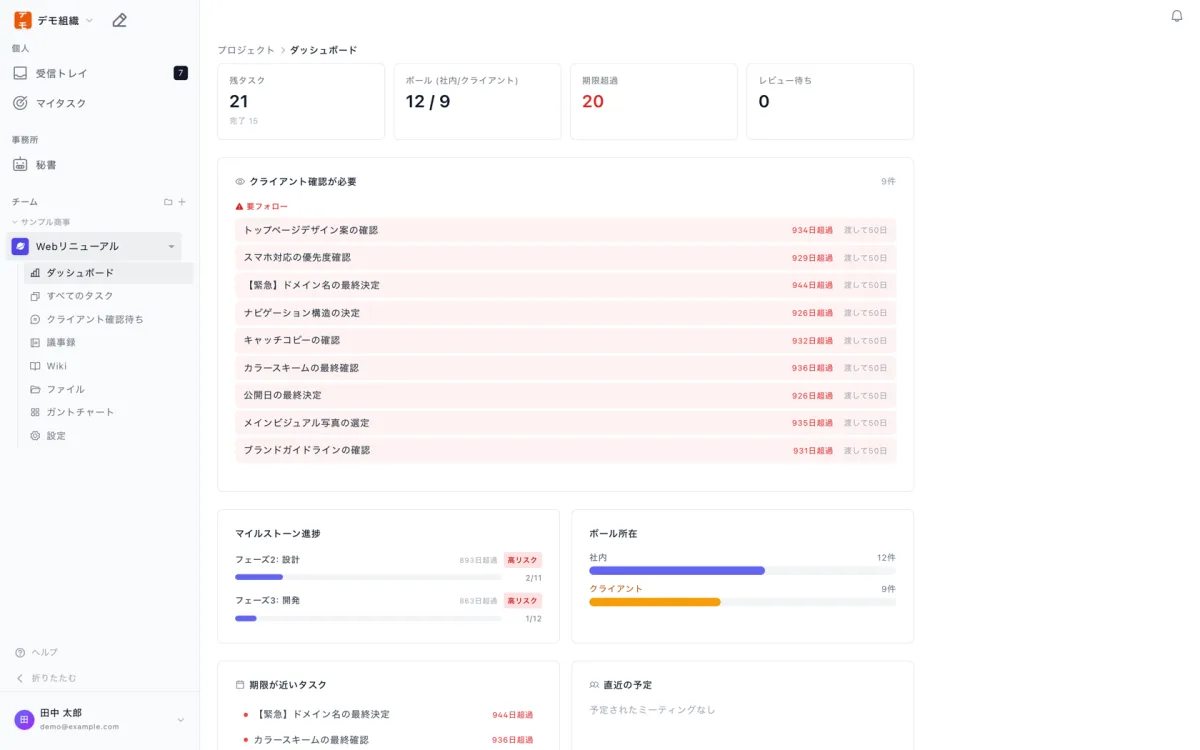
Task: Open トップページデザイン案の確認 row
Action: coord(566,230)
